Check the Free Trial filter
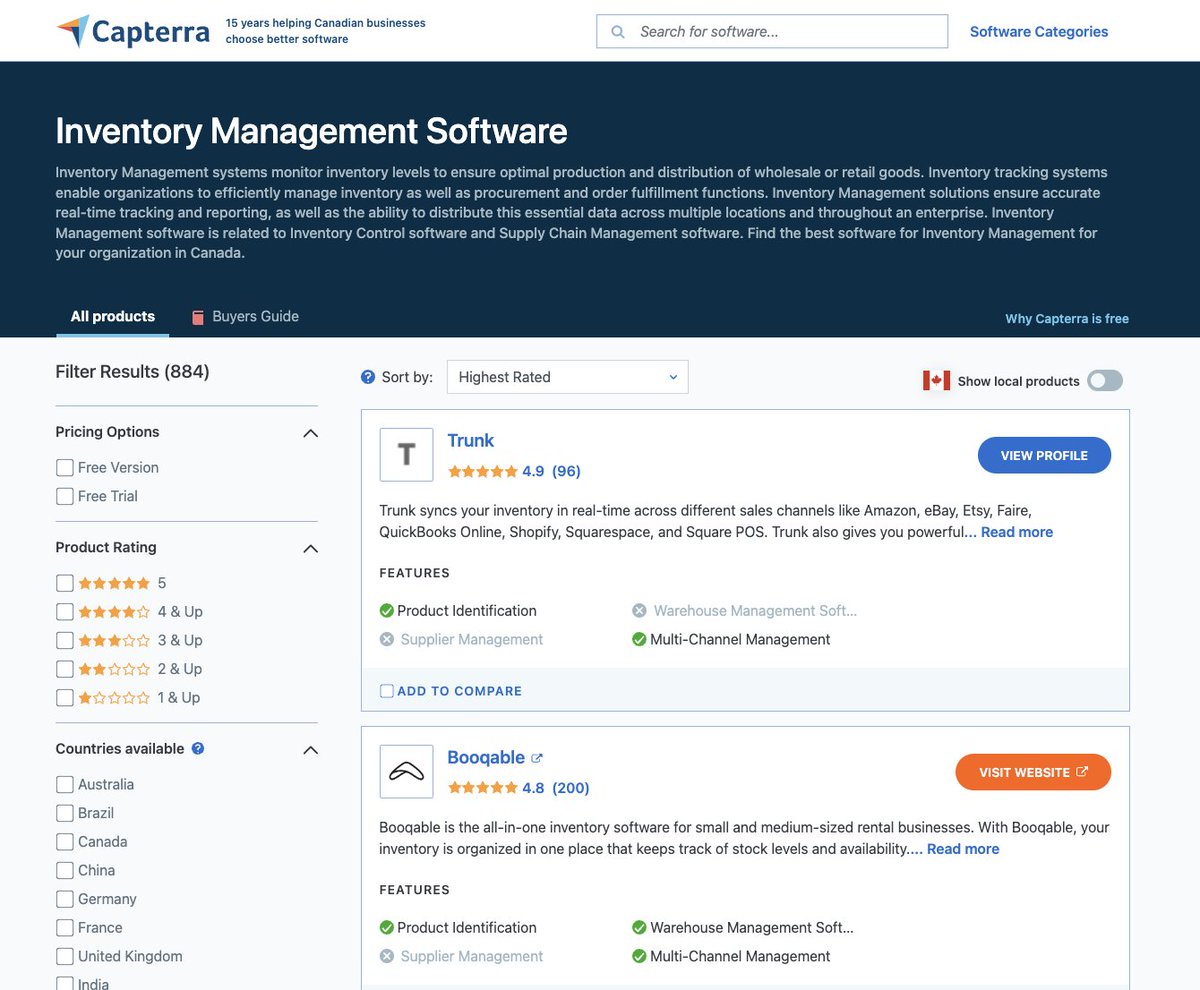The width and height of the screenshot is (1200, 990). [65, 496]
